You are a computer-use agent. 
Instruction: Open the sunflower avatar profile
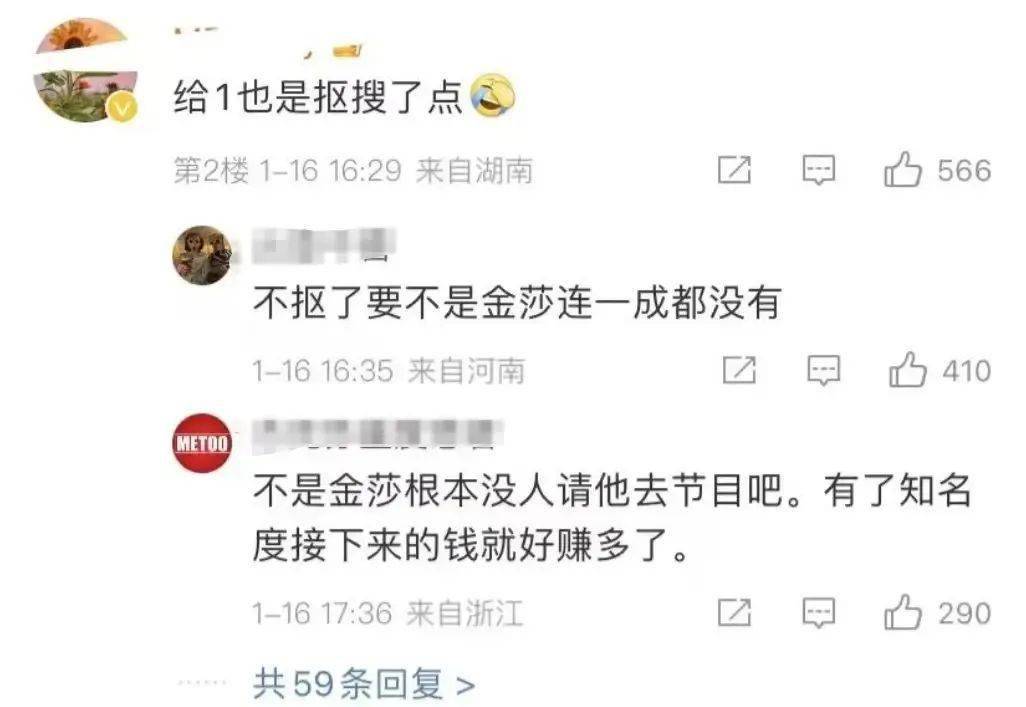pos(86,71)
